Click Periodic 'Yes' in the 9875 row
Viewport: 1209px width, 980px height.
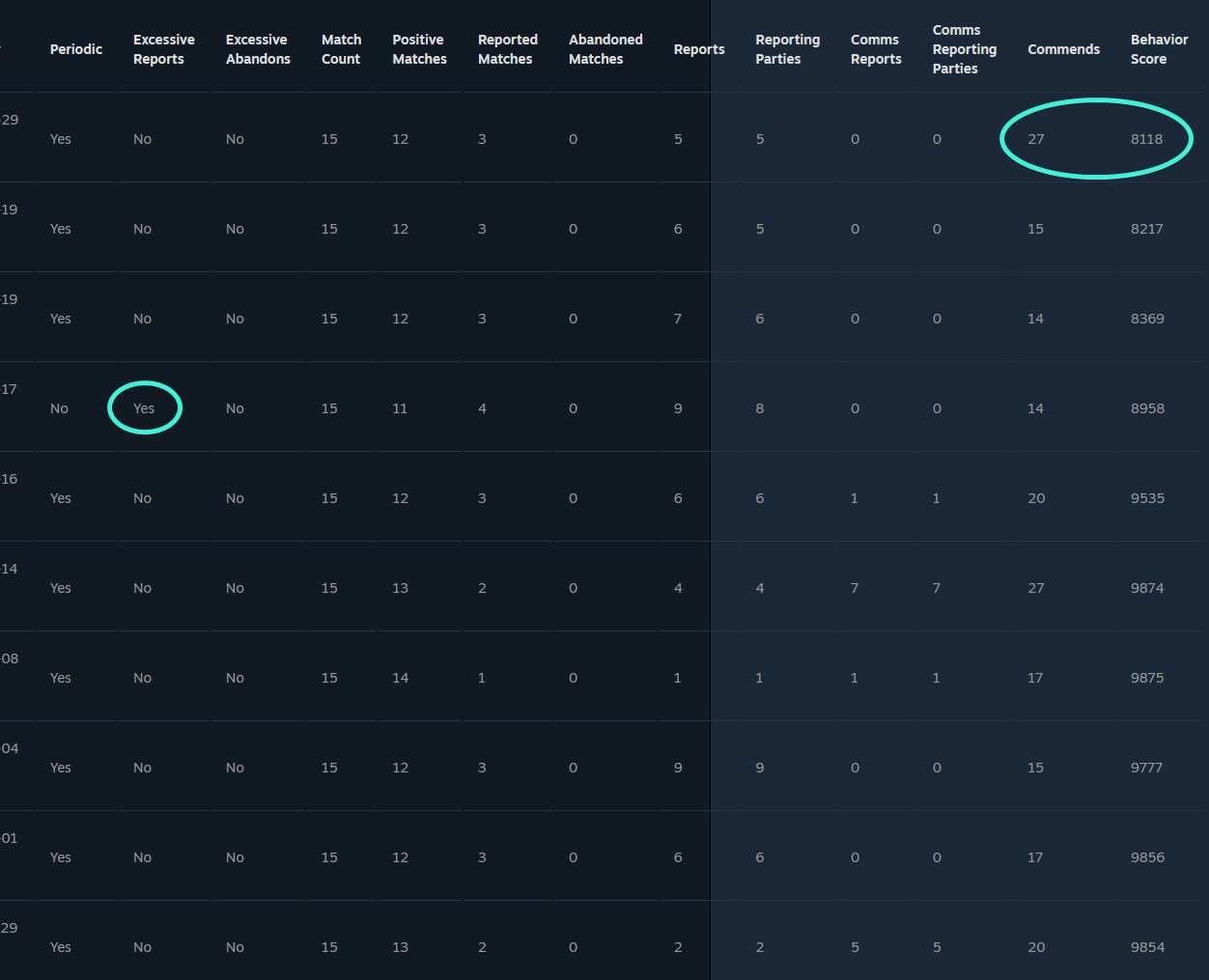point(61,678)
